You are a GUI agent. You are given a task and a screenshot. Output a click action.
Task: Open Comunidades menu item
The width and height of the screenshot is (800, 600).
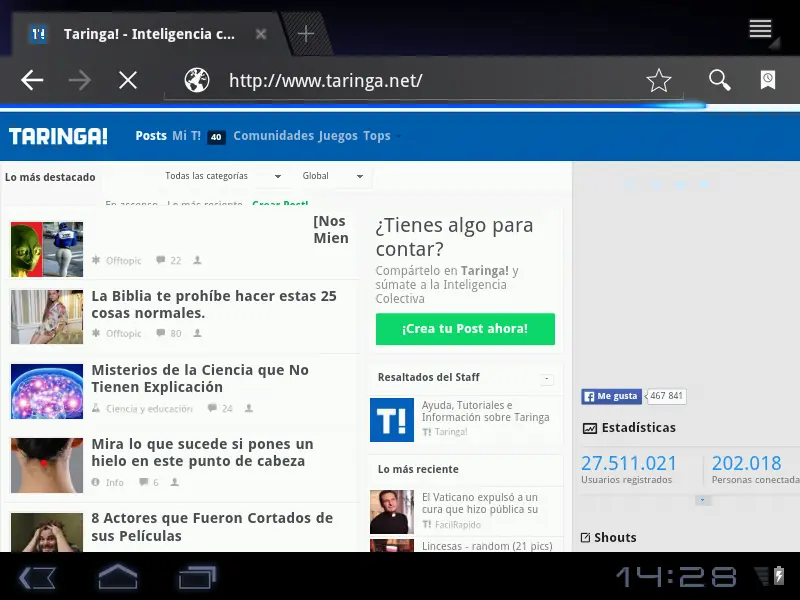tap(273, 136)
